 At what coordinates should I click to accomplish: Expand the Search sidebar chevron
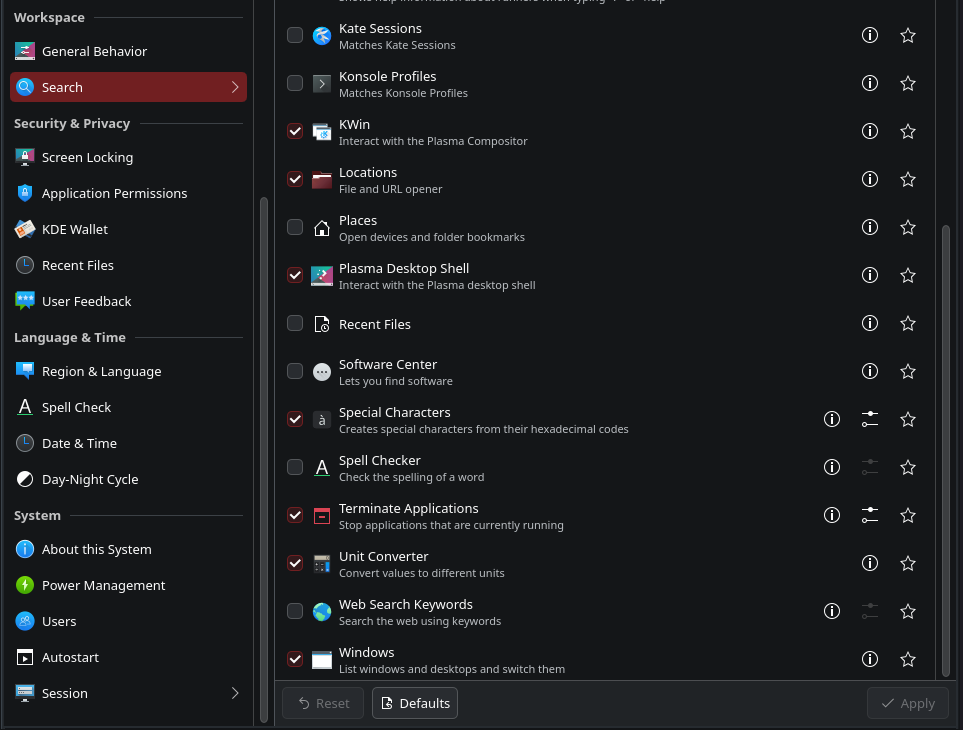(x=235, y=87)
